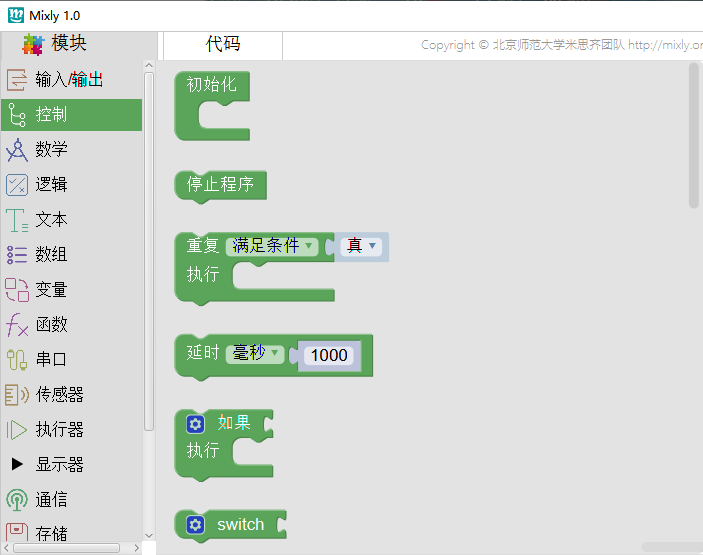
Task: Select the 文本 category label
Action: click(52, 220)
